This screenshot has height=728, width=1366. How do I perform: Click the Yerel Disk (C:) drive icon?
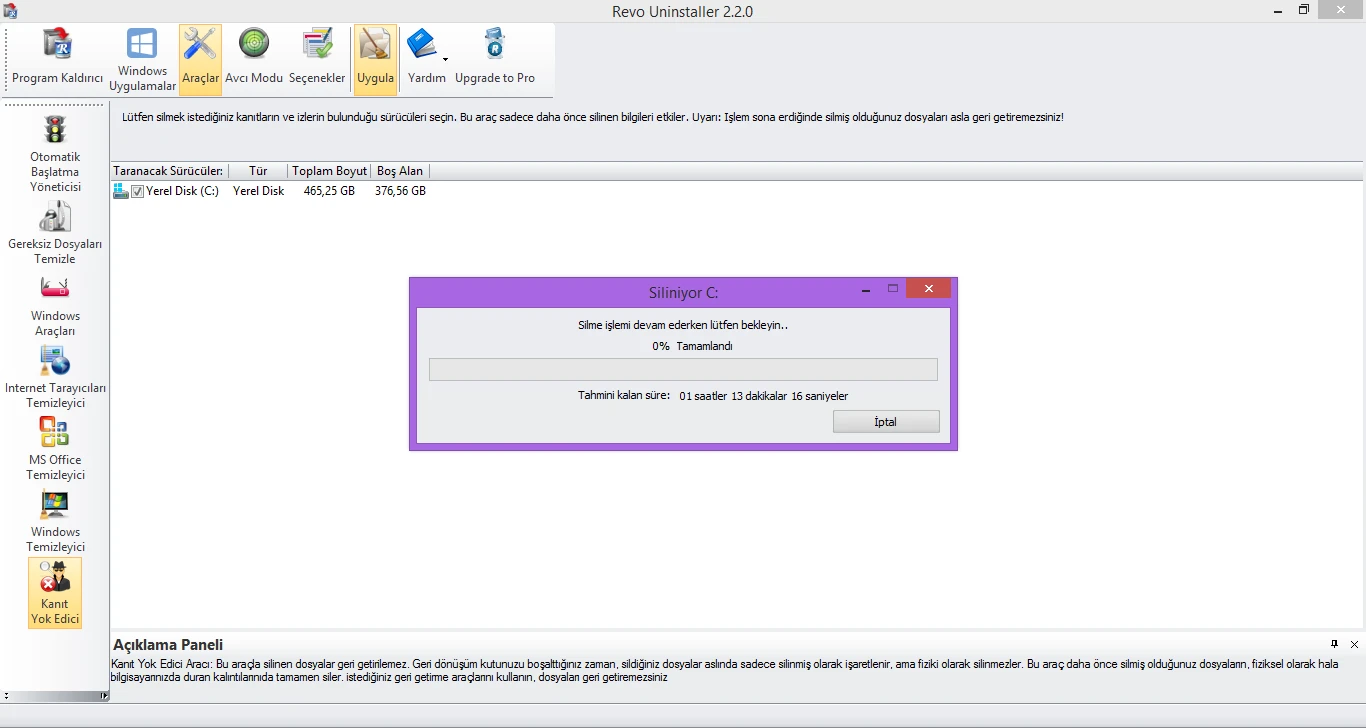pos(121,191)
